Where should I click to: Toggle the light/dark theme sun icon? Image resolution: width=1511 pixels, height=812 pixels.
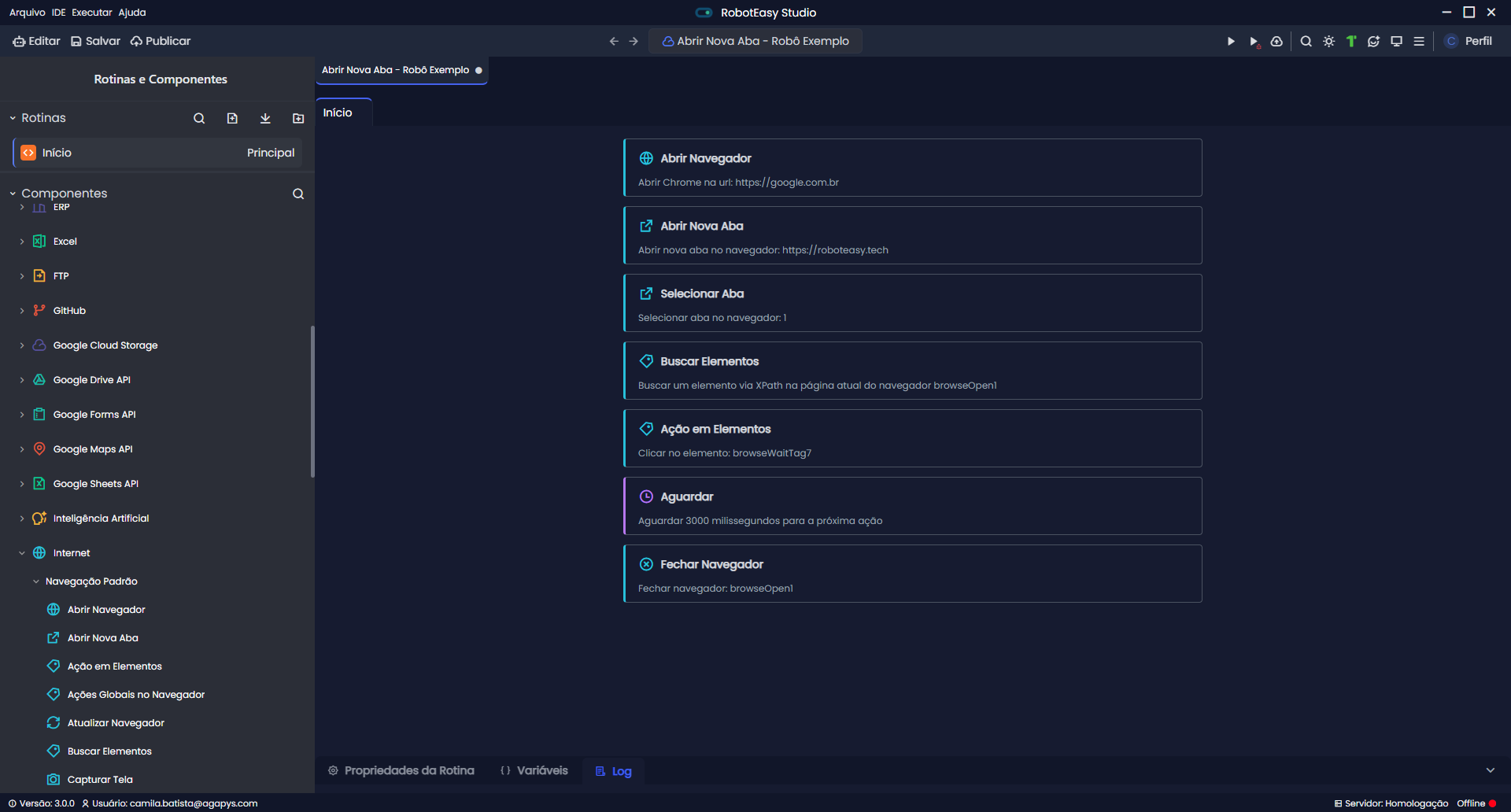tap(1328, 42)
